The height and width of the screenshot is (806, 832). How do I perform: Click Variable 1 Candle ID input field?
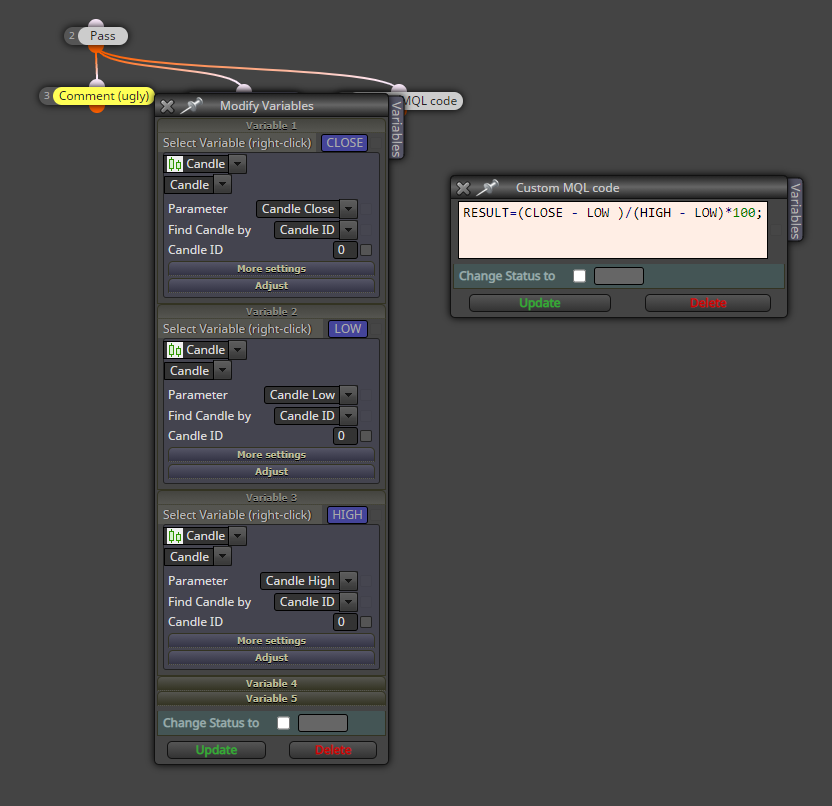click(x=345, y=250)
